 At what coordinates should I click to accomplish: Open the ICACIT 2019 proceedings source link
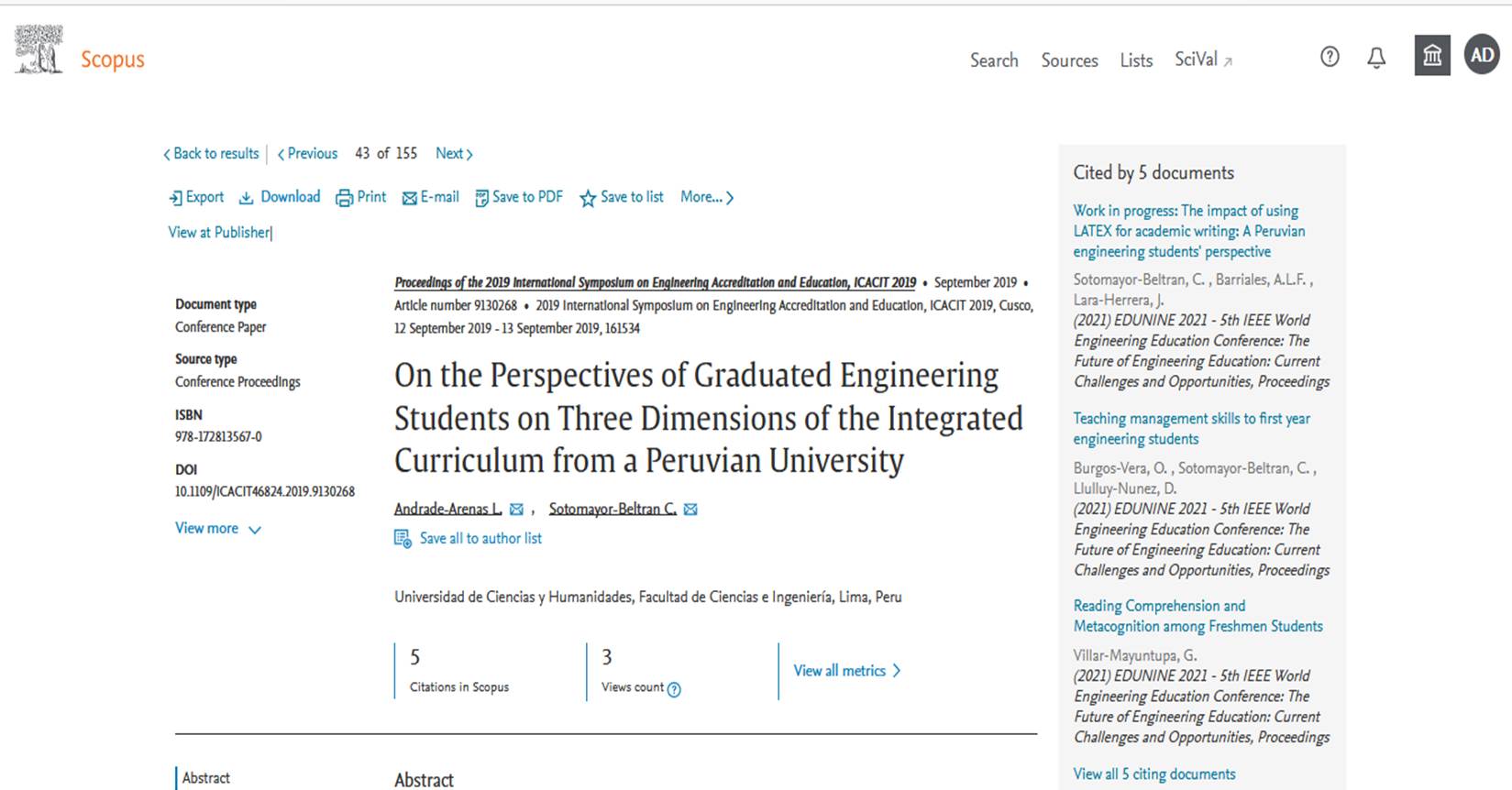[655, 282]
